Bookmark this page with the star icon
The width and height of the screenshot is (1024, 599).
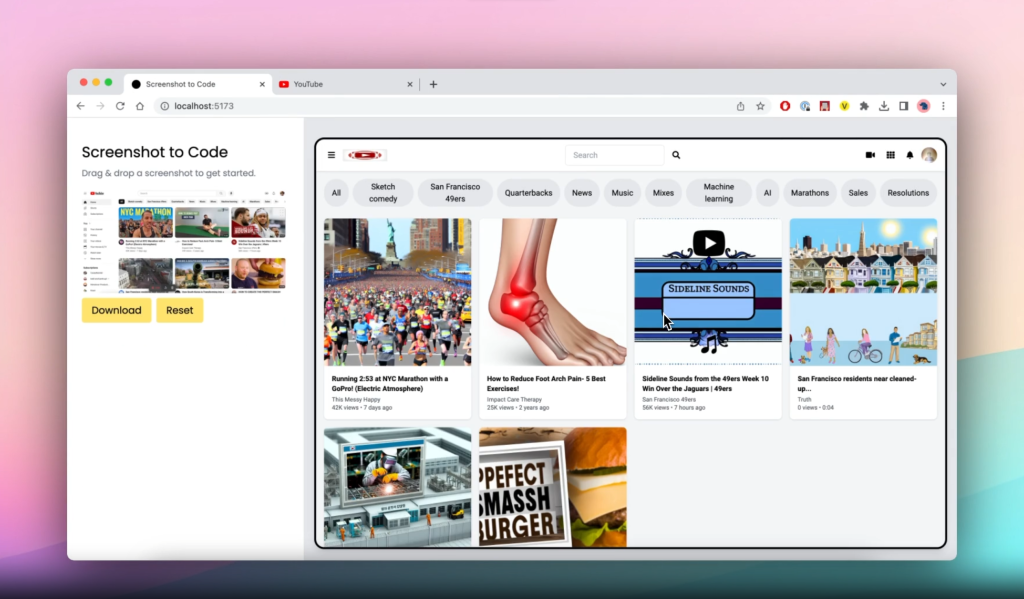point(760,106)
